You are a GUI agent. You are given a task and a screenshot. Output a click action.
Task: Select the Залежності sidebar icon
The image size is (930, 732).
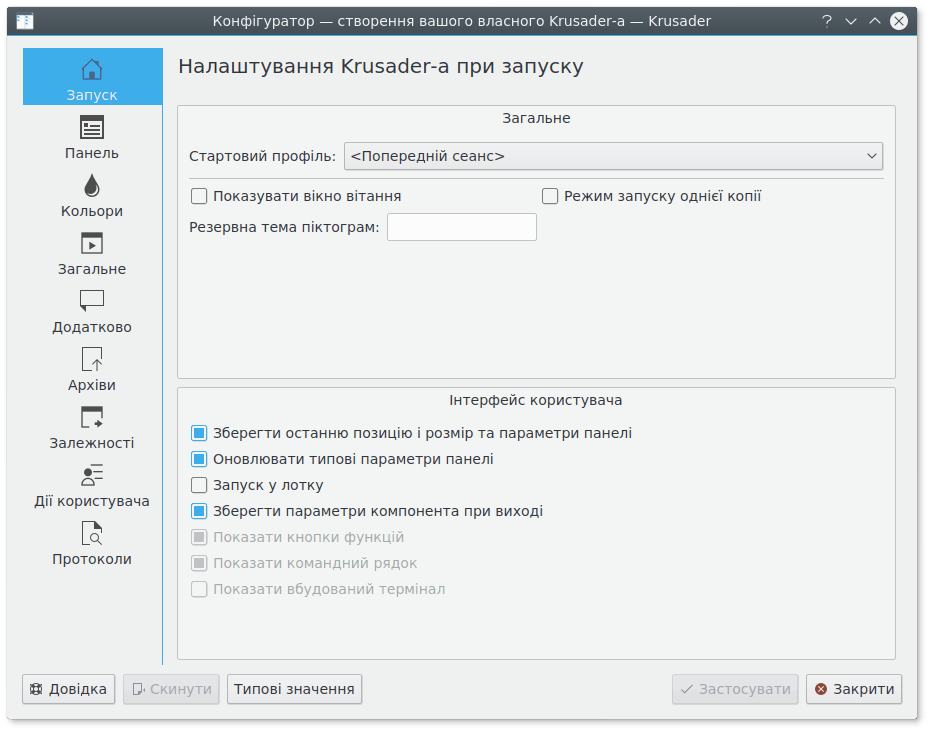pos(92,418)
